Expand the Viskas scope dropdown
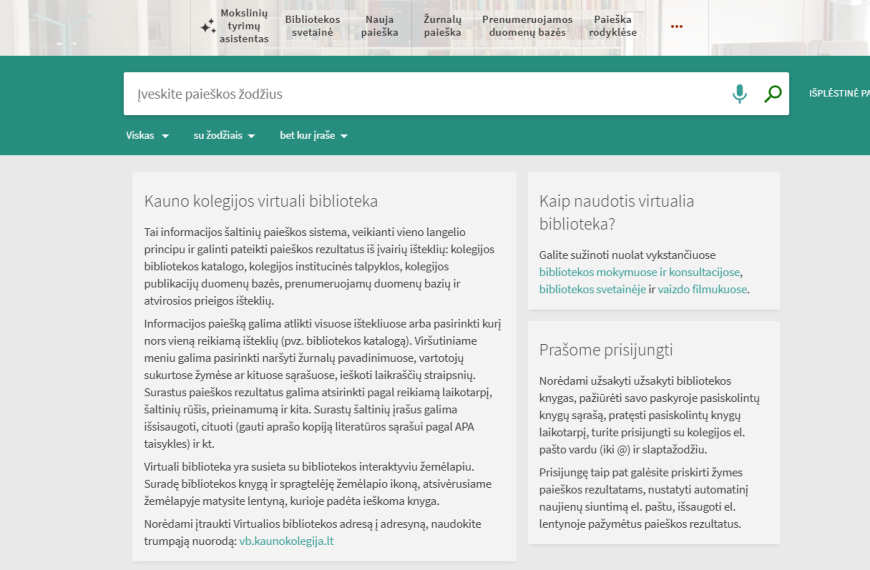The height and width of the screenshot is (570, 870). point(147,136)
